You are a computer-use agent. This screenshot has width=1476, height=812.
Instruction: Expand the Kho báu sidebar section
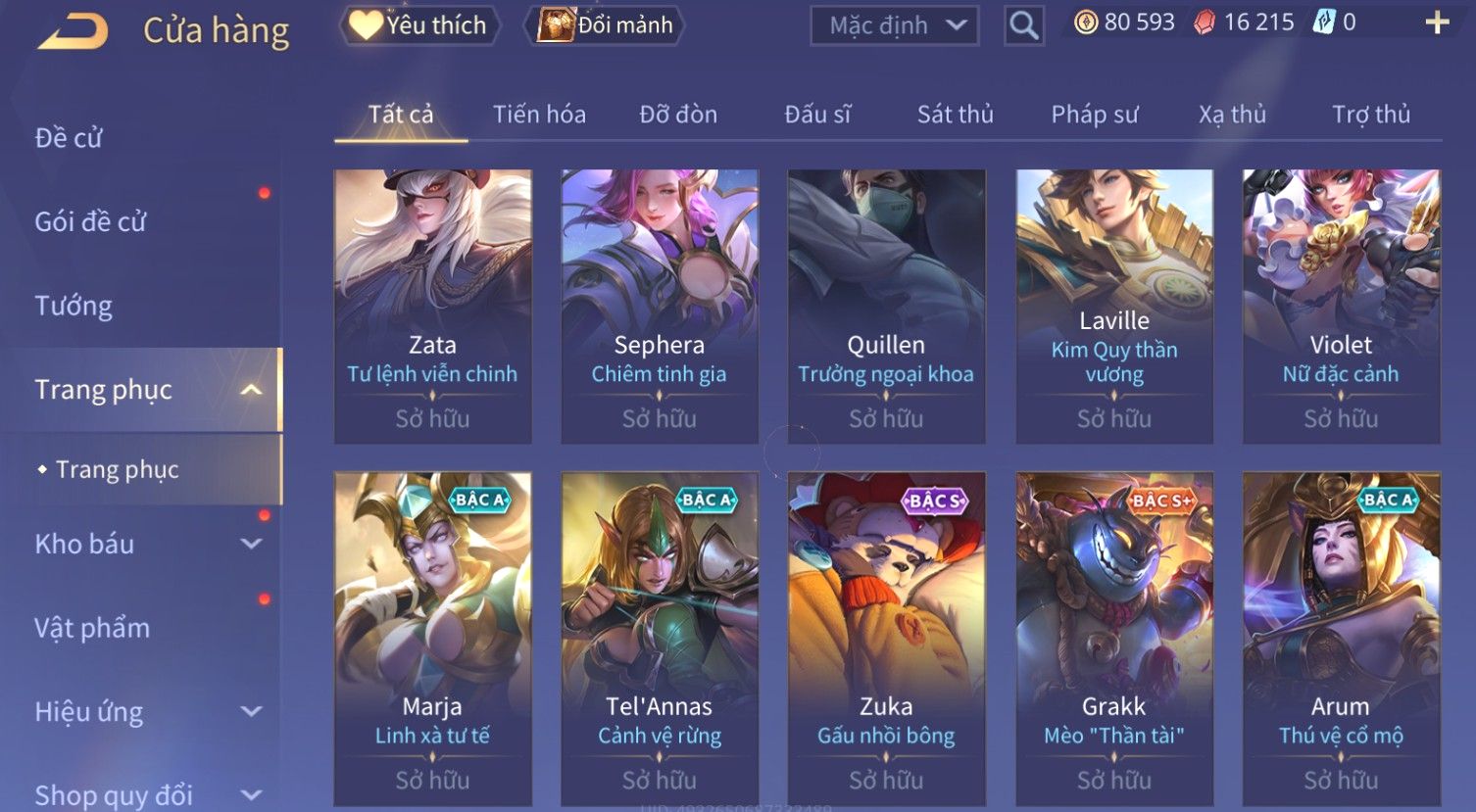point(251,544)
